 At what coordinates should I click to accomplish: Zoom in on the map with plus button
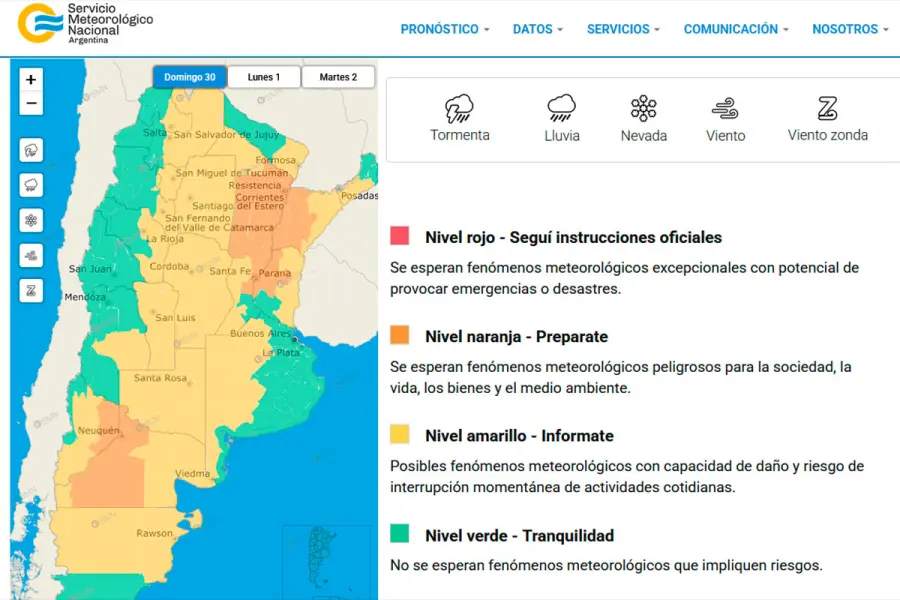tap(31, 80)
